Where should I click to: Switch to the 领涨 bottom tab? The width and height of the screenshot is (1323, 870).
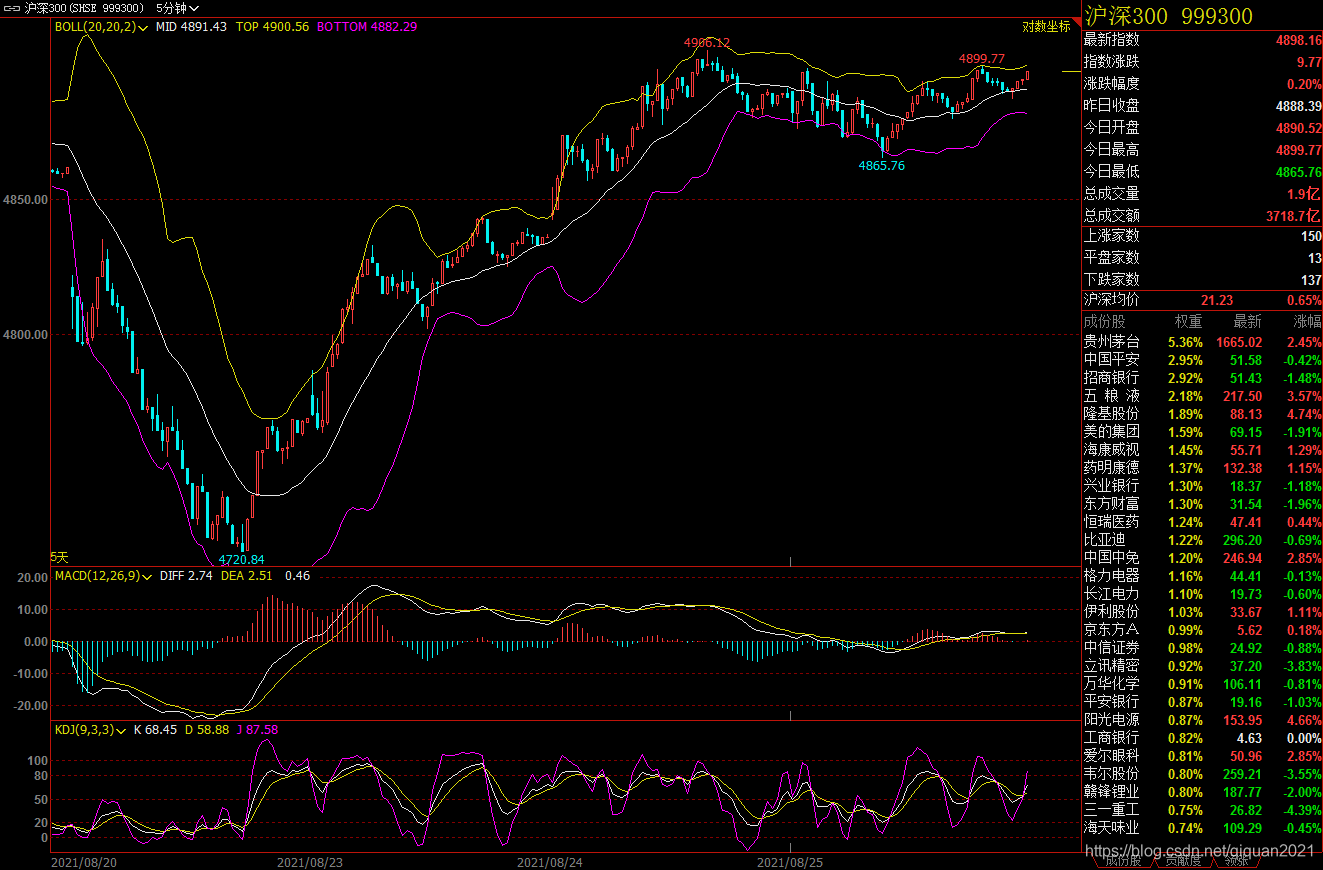click(1235, 861)
